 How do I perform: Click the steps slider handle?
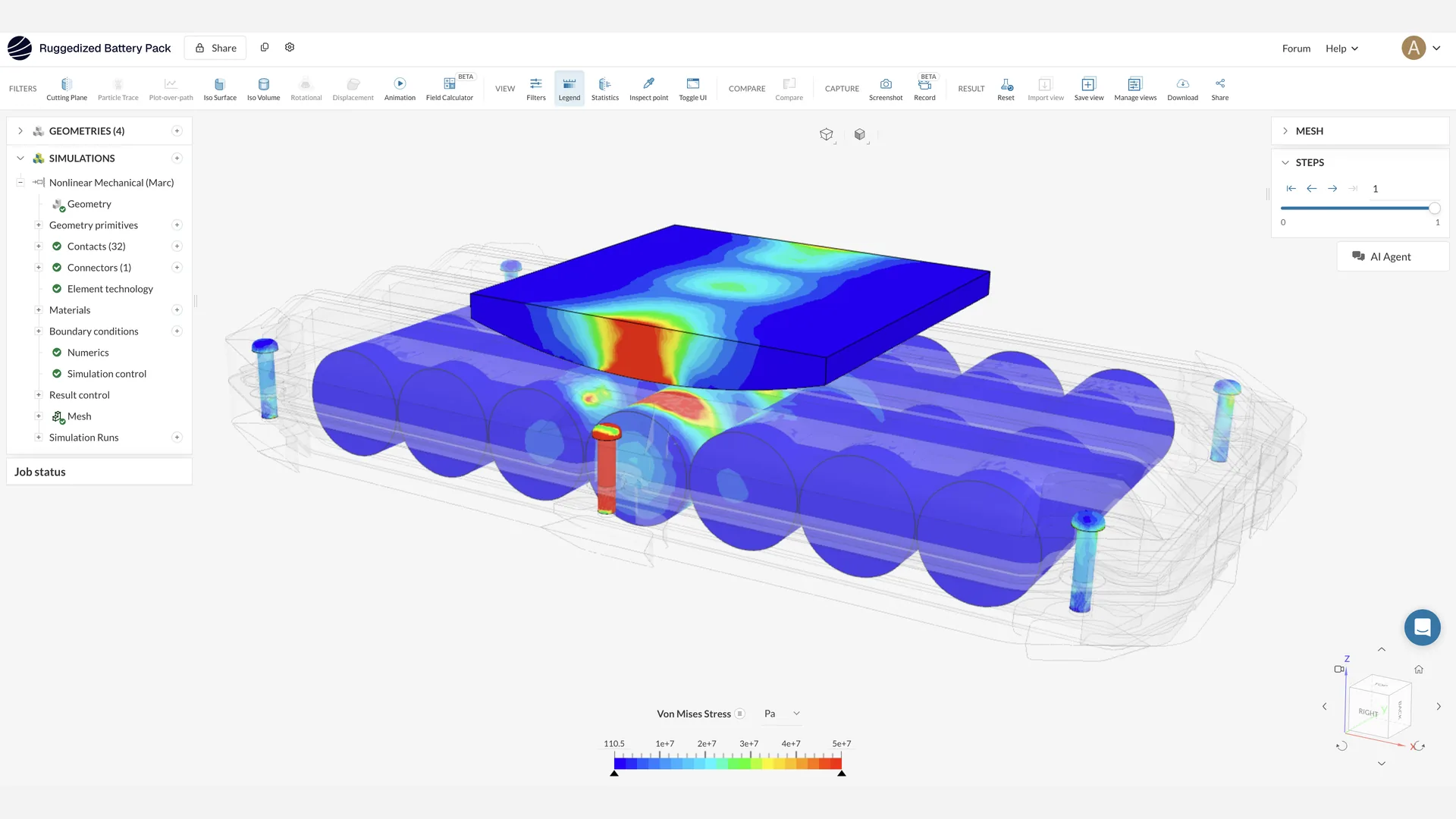point(1434,208)
